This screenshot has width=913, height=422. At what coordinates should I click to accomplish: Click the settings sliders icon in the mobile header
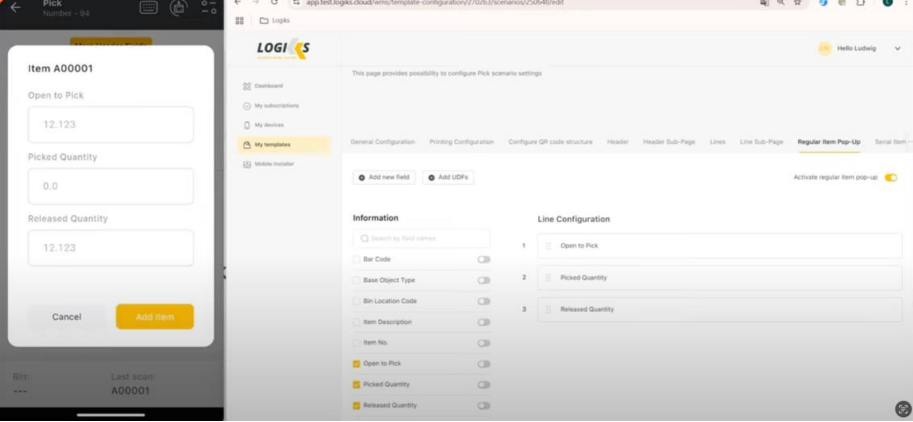pyautogui.click(x=208, y=8)
